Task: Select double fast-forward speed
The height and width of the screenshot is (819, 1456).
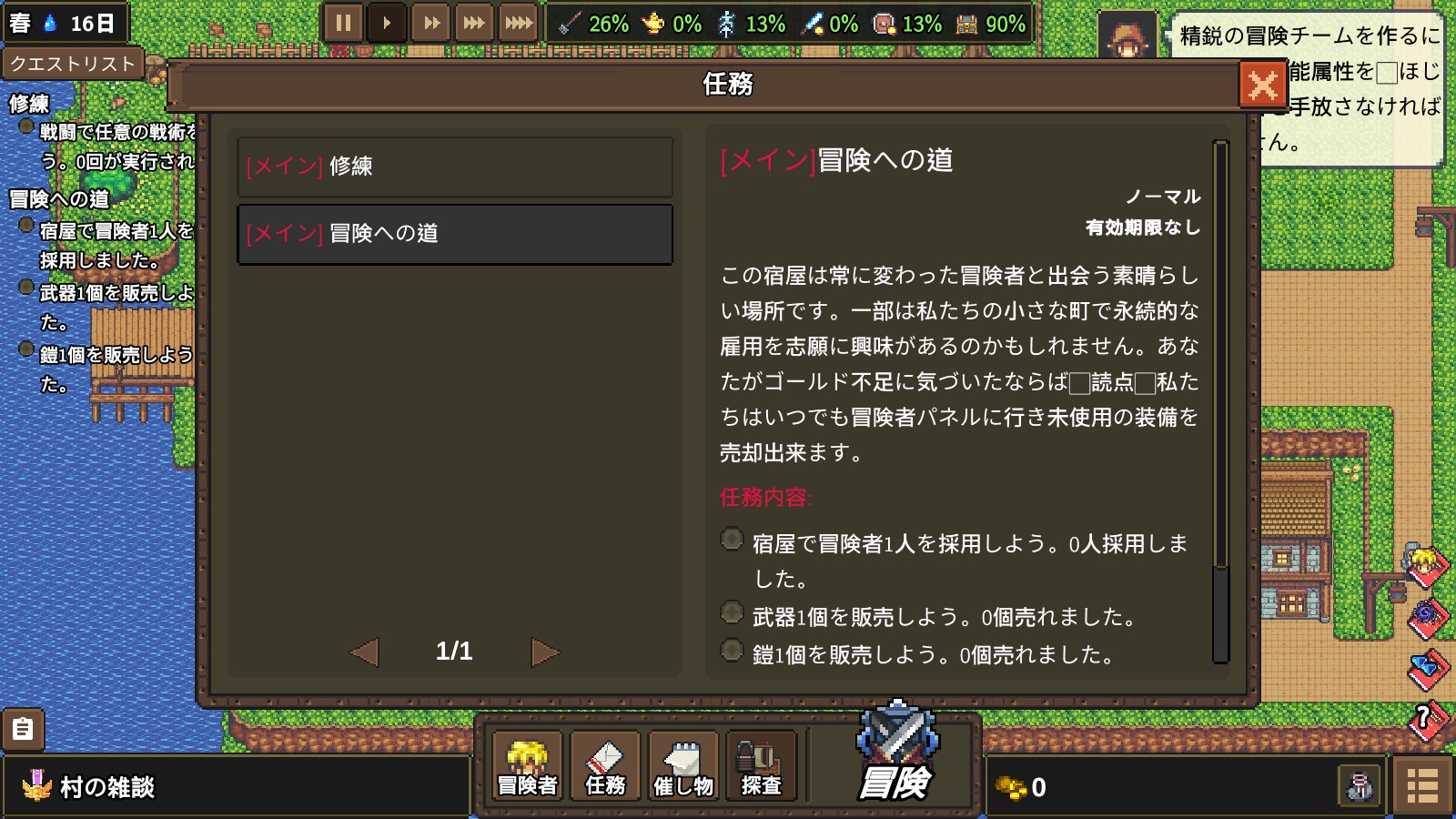Action: [x=430, y=23]
